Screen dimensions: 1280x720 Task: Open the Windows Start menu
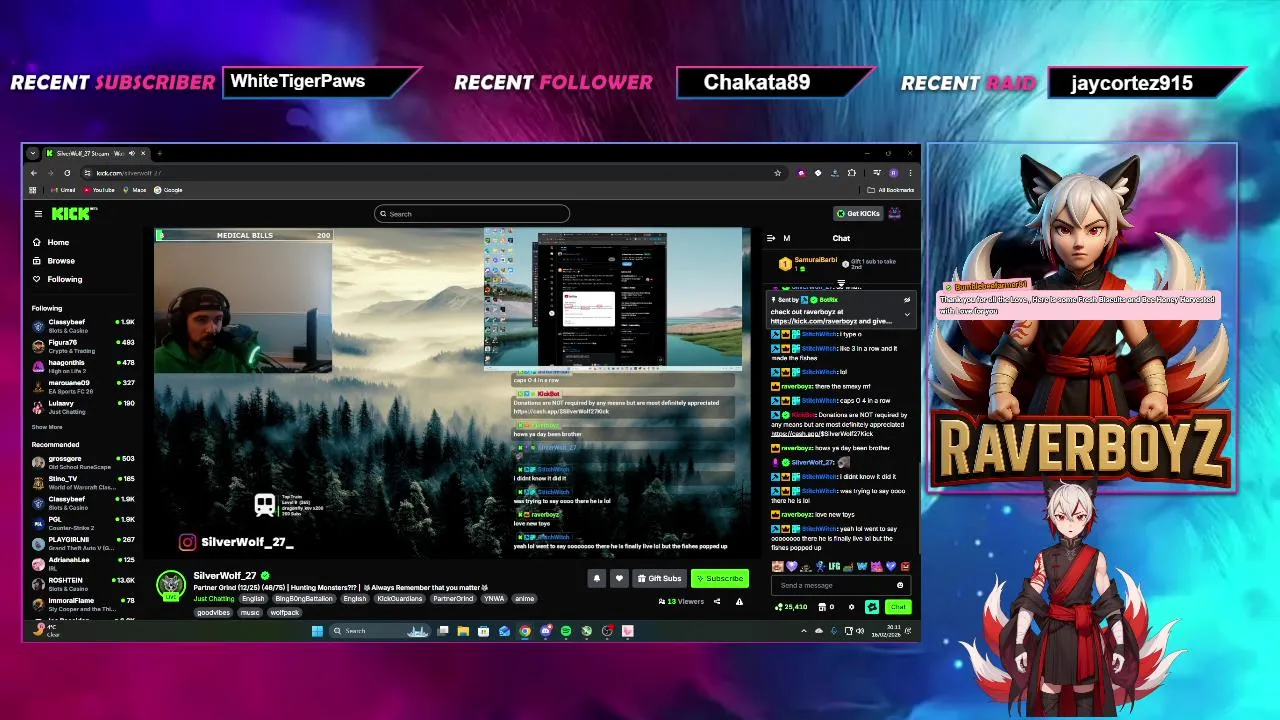coord(317,631)
